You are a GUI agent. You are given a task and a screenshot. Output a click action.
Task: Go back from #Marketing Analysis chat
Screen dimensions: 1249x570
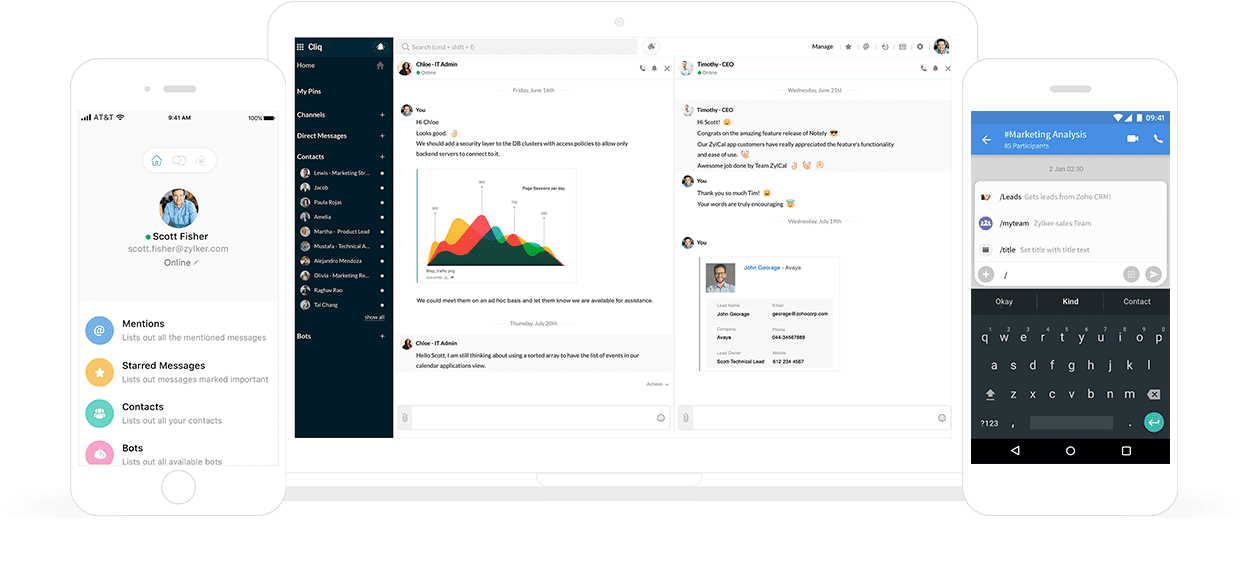986,140
